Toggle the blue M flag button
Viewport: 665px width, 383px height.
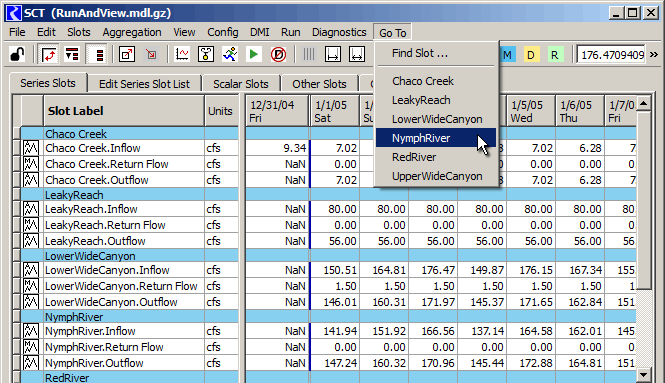(x=507, y=55)
